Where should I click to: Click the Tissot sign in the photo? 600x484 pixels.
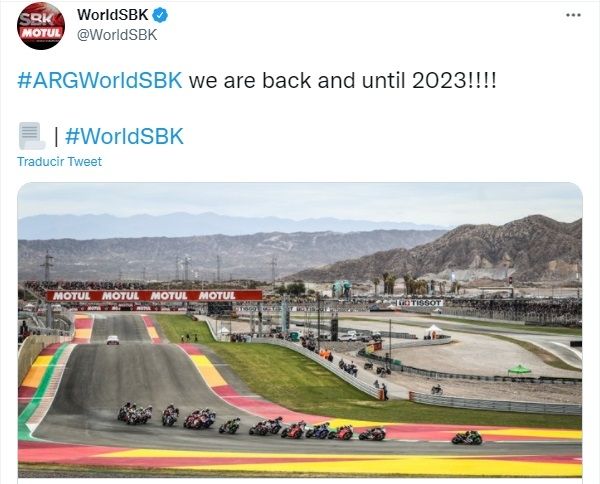[419, 303]
